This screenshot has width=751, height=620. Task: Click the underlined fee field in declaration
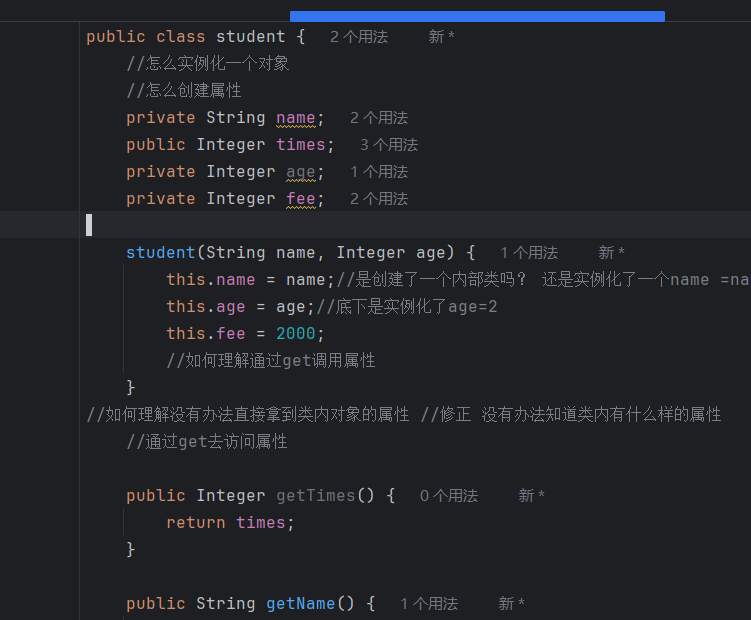301,199
